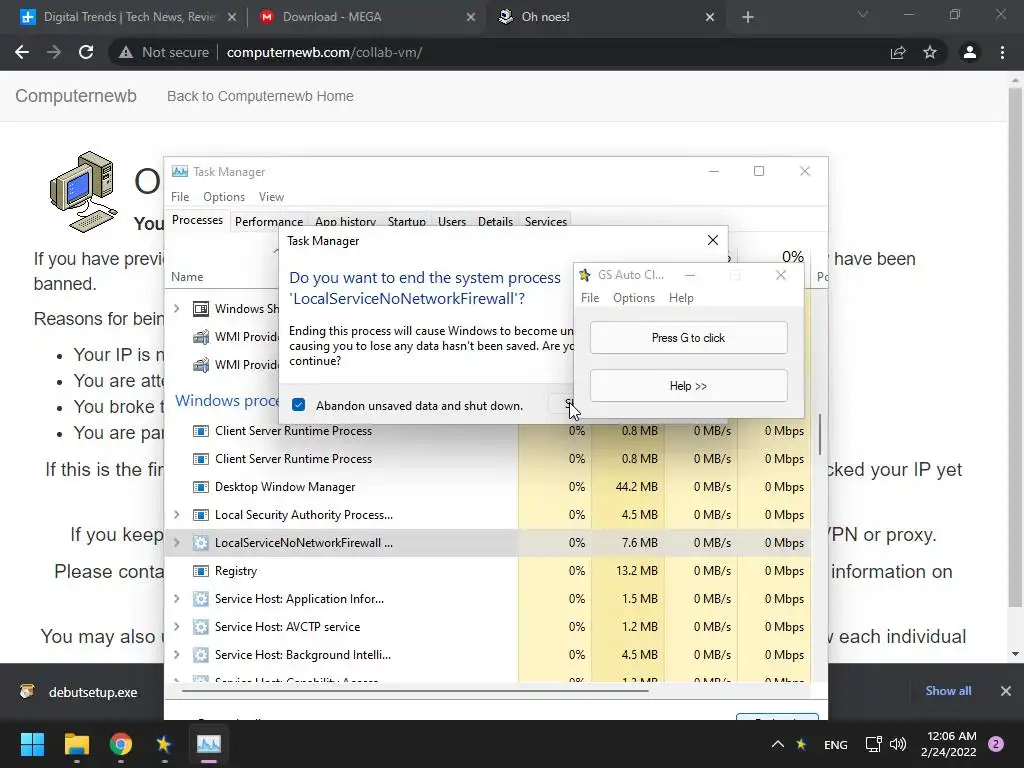Expand Windows Shell process row
The image size is (1024, 768).
point(176,308)
